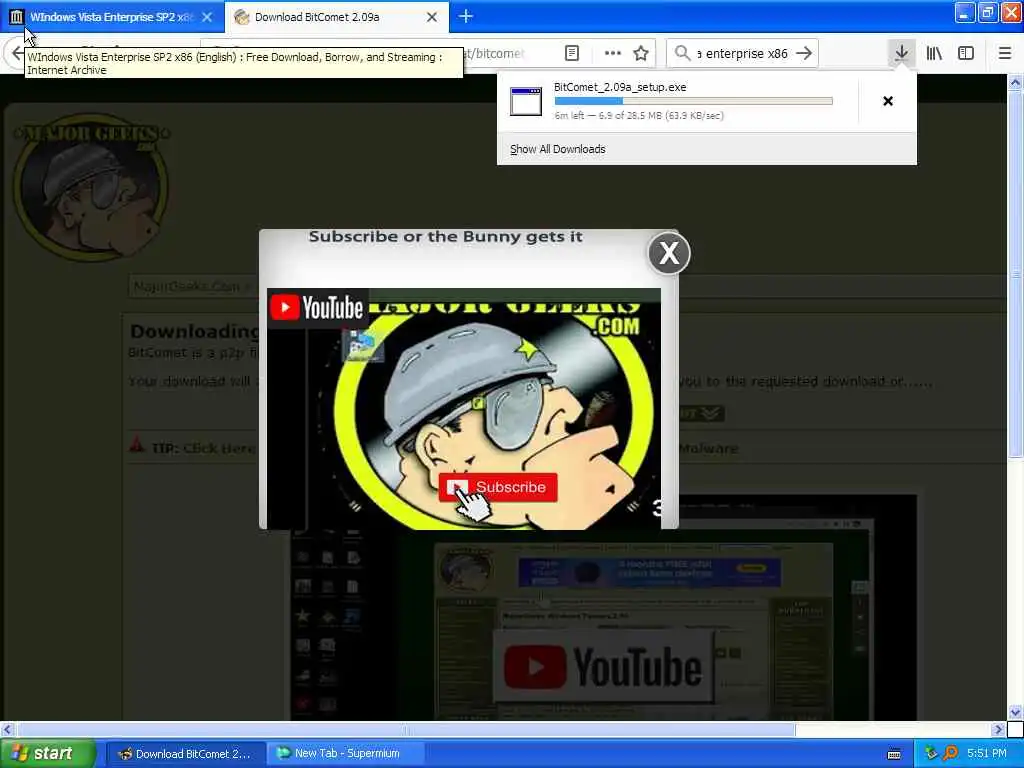Screen dimensions: 1024x768
Task: Click the BitComet setup file icon
Action: (x=526, y=101)
